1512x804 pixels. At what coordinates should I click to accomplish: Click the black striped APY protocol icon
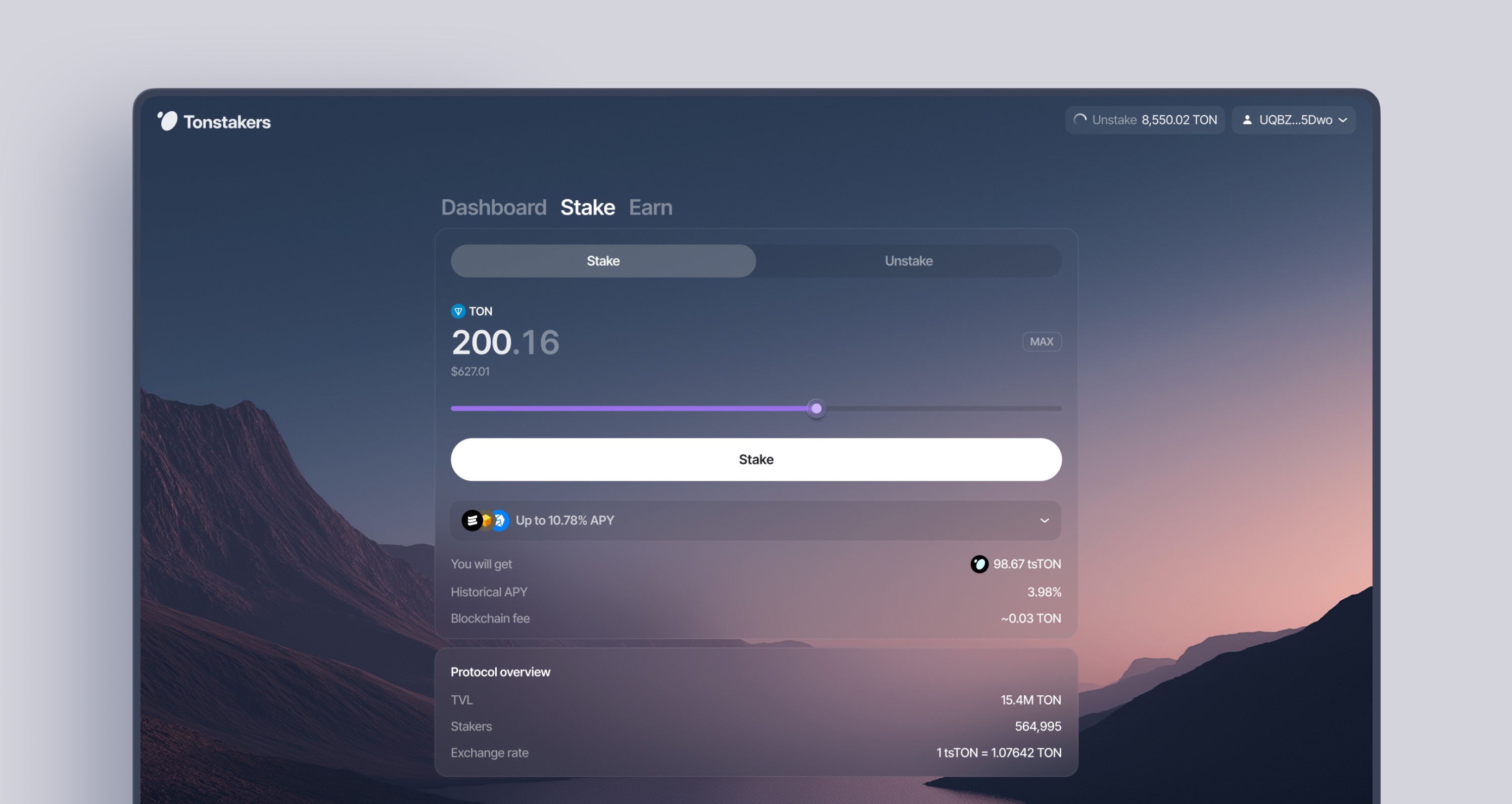471,520
